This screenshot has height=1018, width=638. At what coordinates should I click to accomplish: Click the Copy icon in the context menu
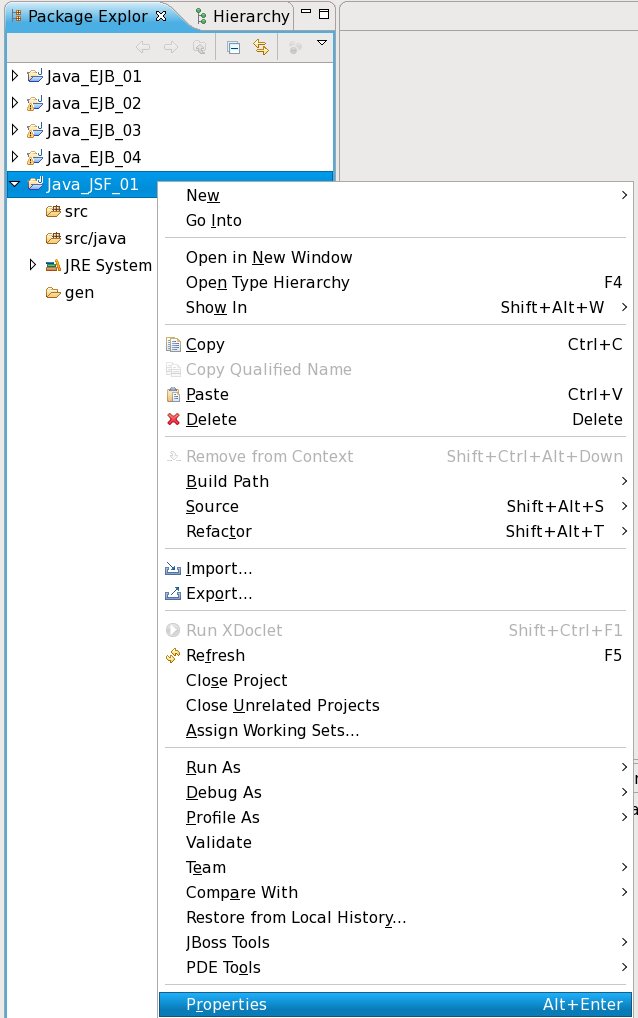click(173, 345)
